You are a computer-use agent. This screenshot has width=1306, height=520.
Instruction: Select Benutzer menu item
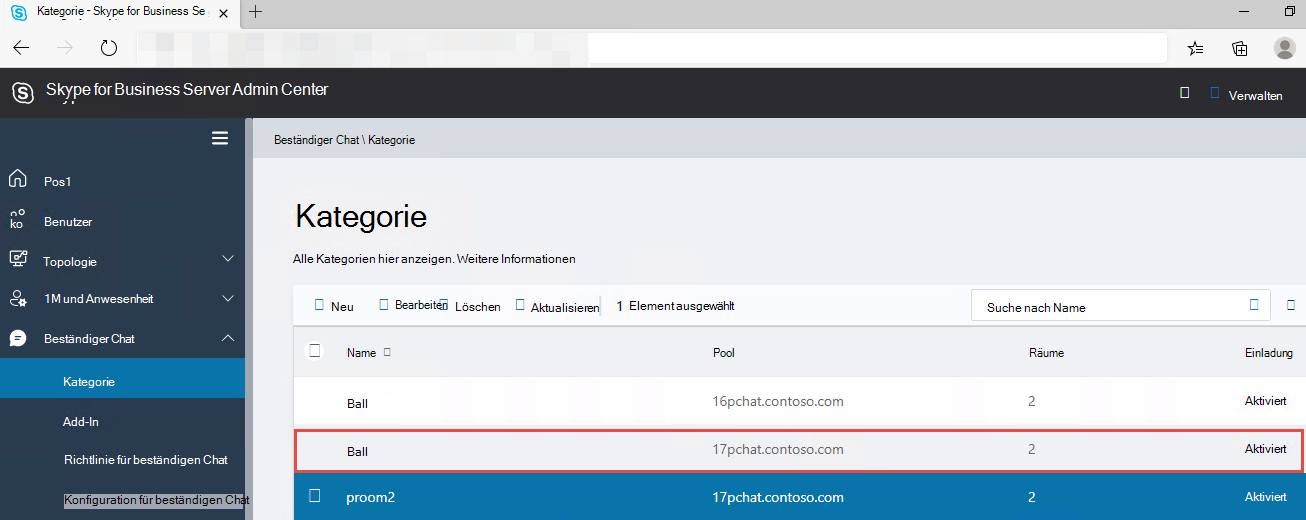pos(68,221)
